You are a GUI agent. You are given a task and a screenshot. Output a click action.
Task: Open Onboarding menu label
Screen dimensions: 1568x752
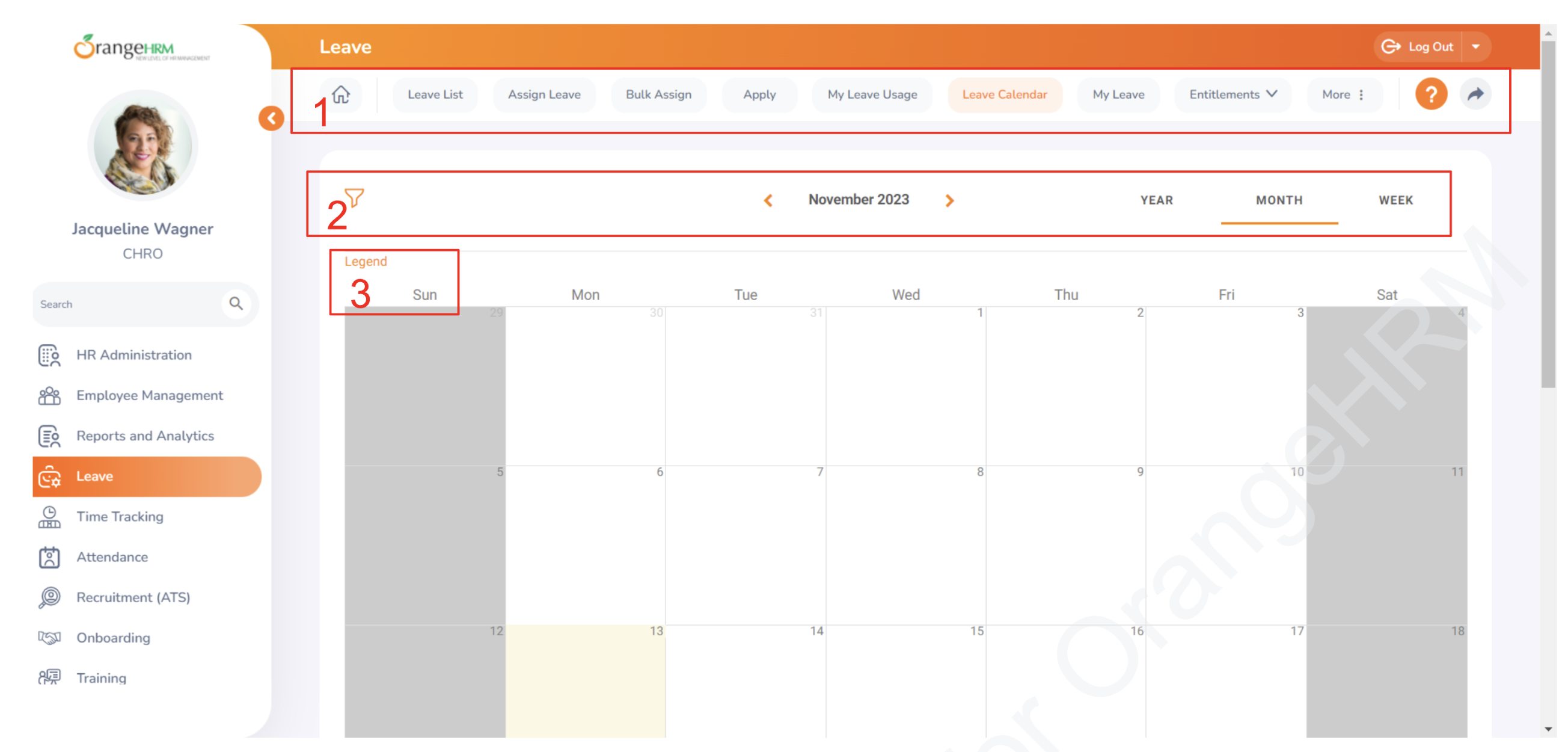pos(113,638)
